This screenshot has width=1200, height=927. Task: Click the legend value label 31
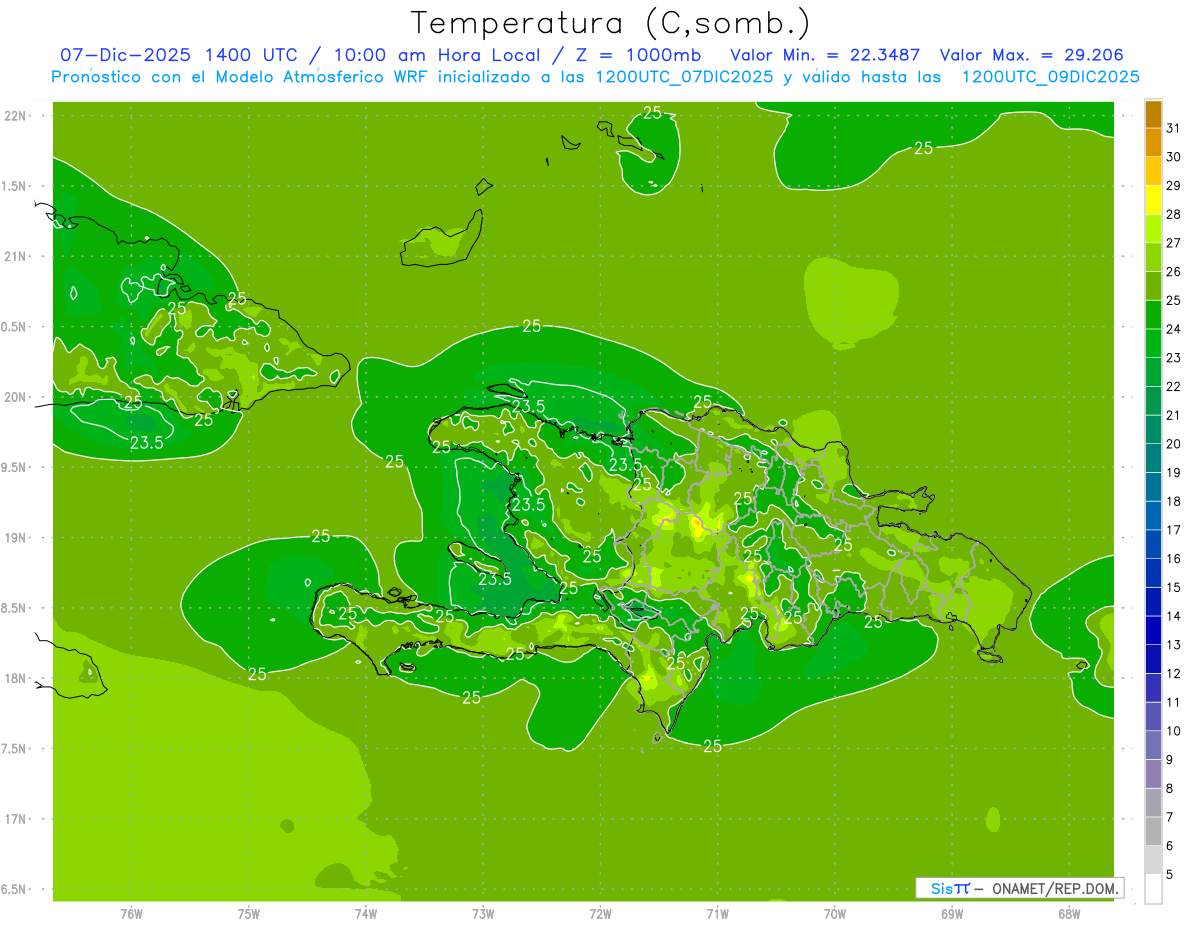(1174, 128)
